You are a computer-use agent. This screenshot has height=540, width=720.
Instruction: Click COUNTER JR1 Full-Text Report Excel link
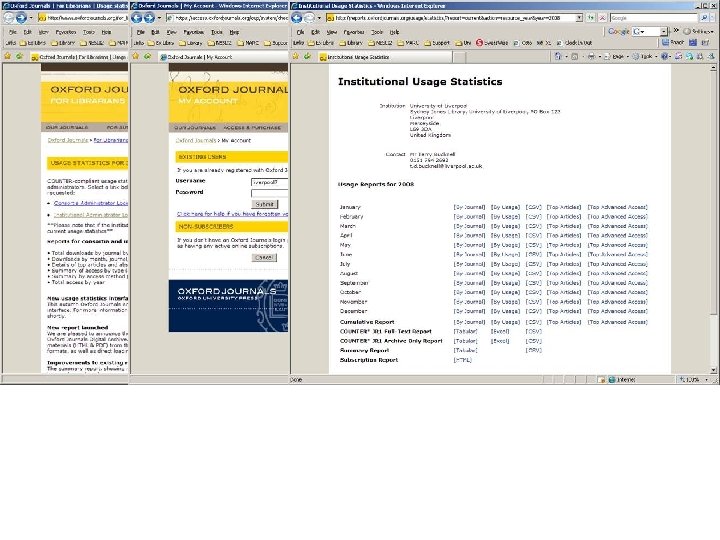(500, 331)
